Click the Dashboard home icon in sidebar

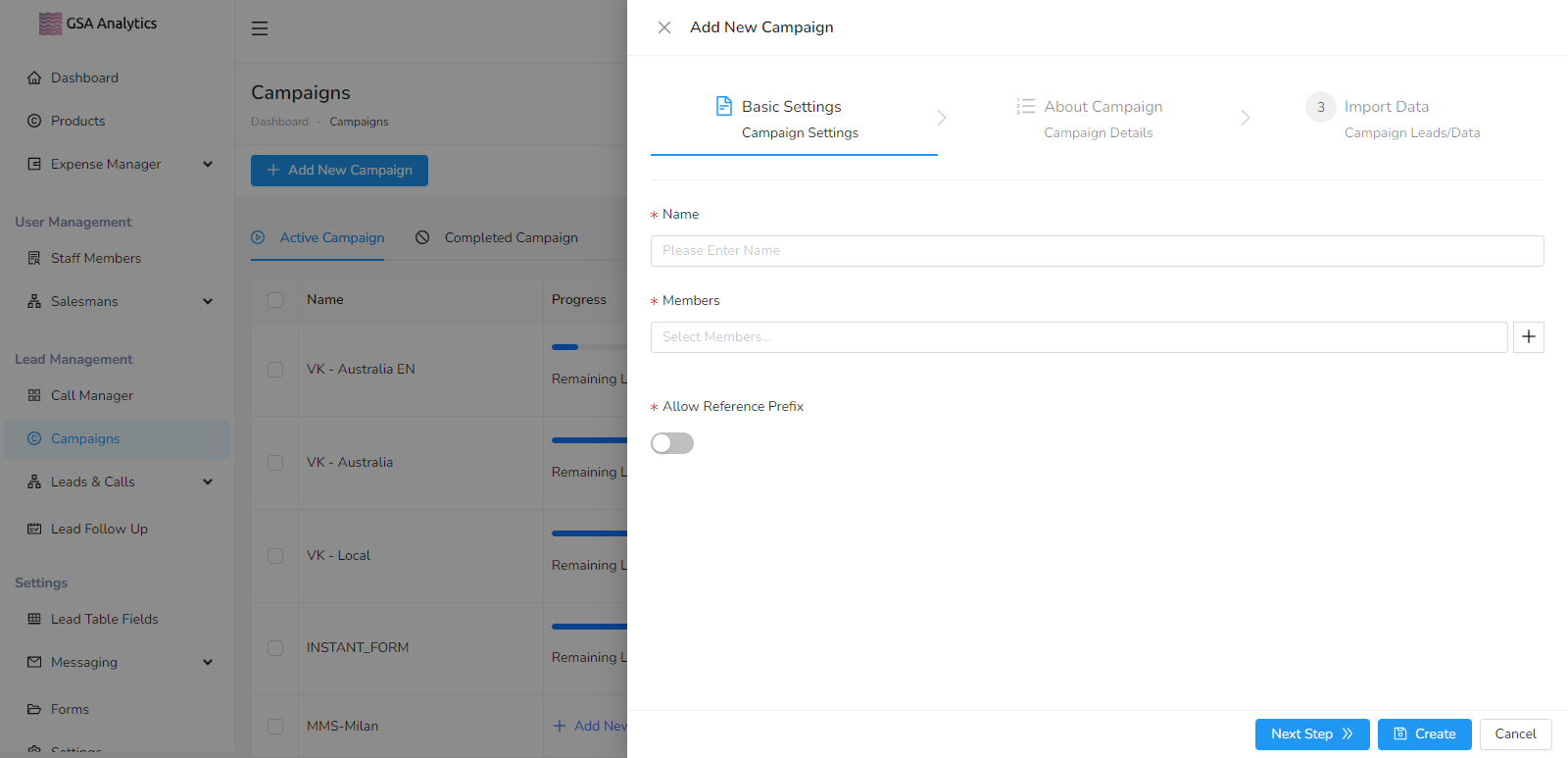[34, 77]
